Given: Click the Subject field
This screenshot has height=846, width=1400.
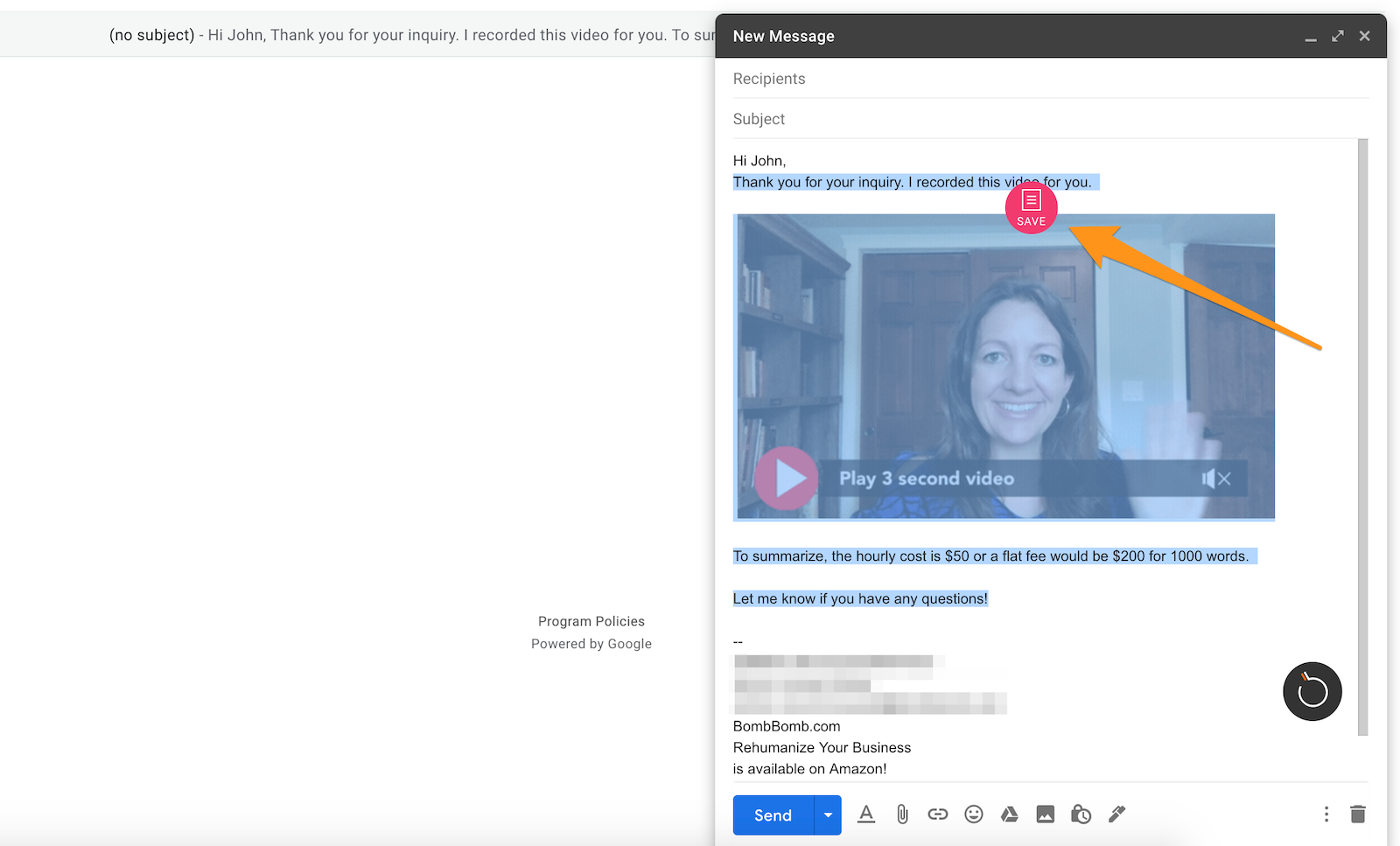Looking at the screenshot, I should 1050,119.
